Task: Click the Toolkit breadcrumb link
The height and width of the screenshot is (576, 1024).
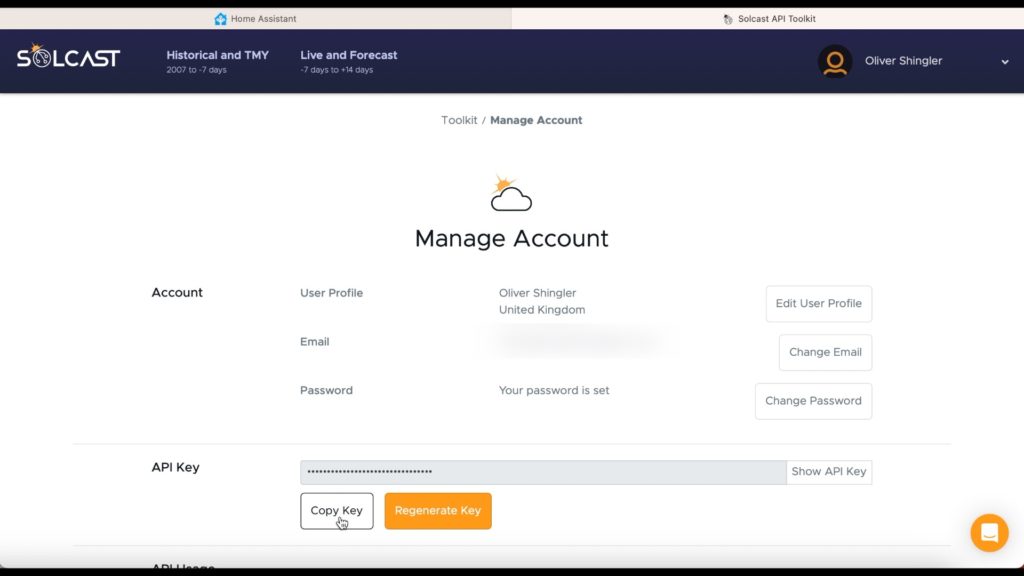Action: pos(459,120)
